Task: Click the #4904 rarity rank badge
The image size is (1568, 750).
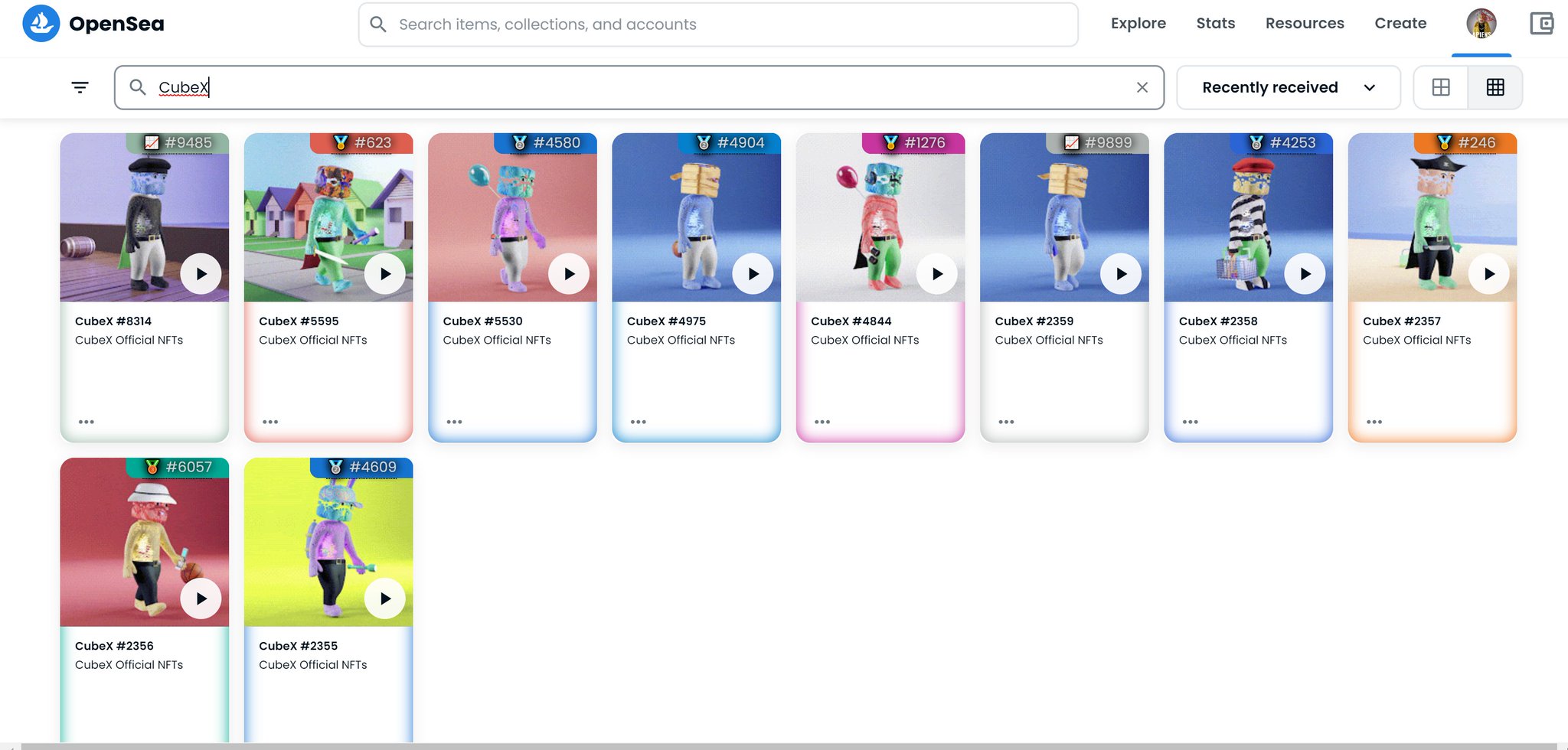Action: pos(730,142)
